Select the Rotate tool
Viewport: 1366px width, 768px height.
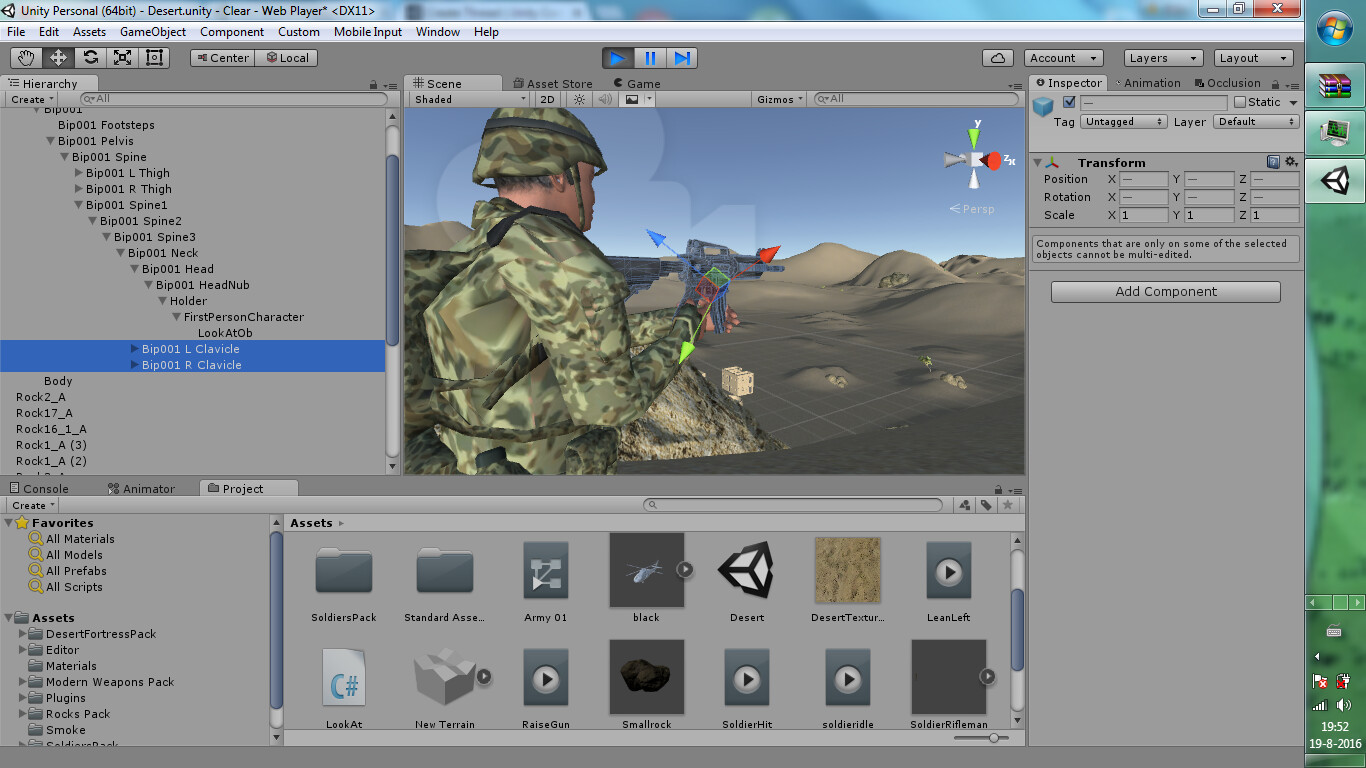[89, 57]
